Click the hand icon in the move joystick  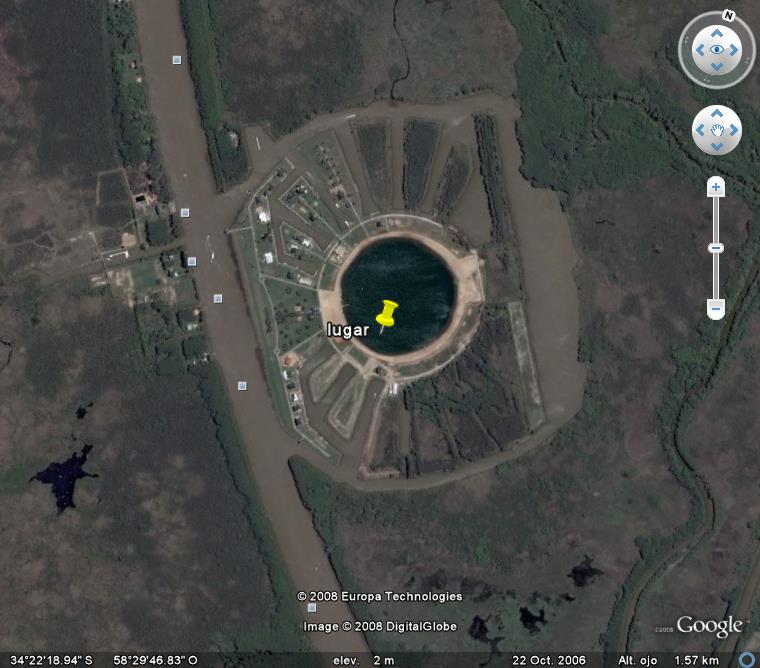717,130
